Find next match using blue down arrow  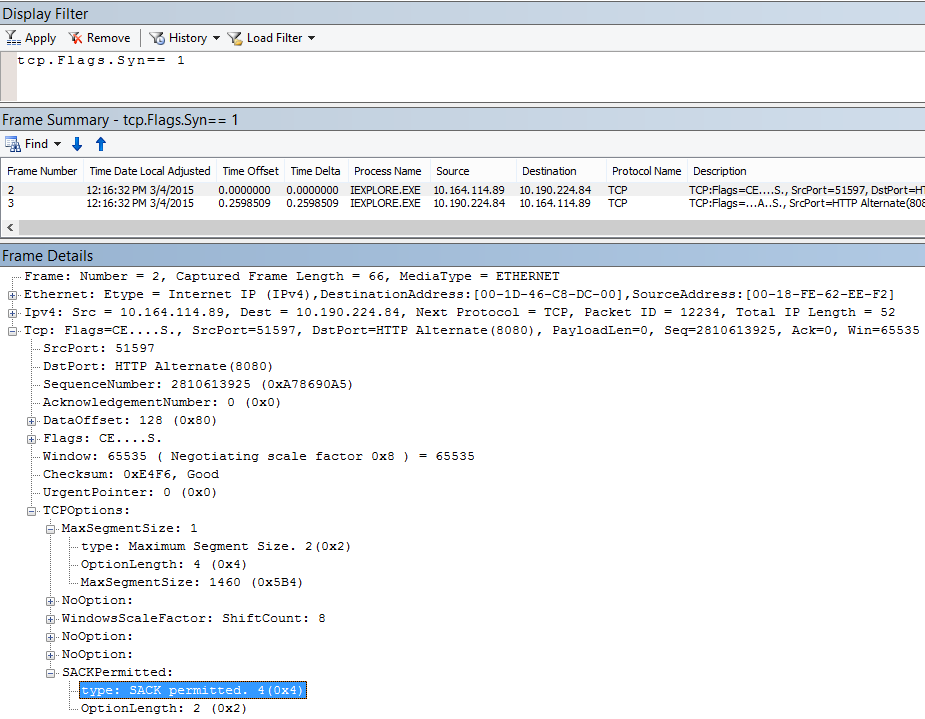click(77, 144)
